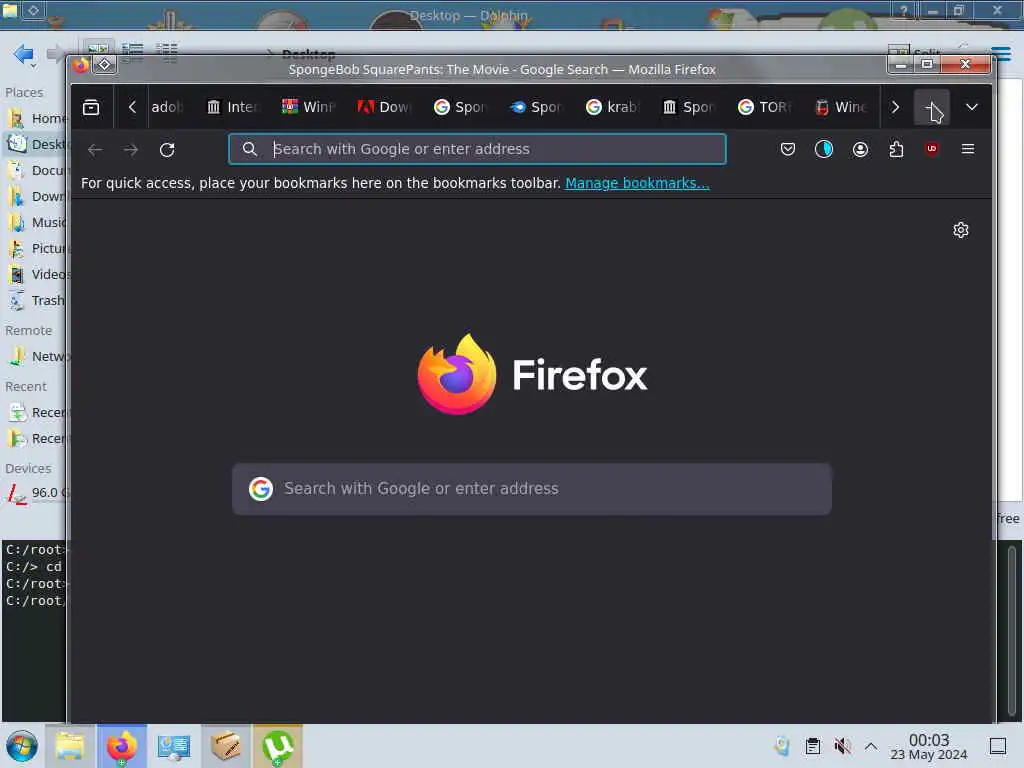Switch to the 'krab' Google tab

click(613, 107)
